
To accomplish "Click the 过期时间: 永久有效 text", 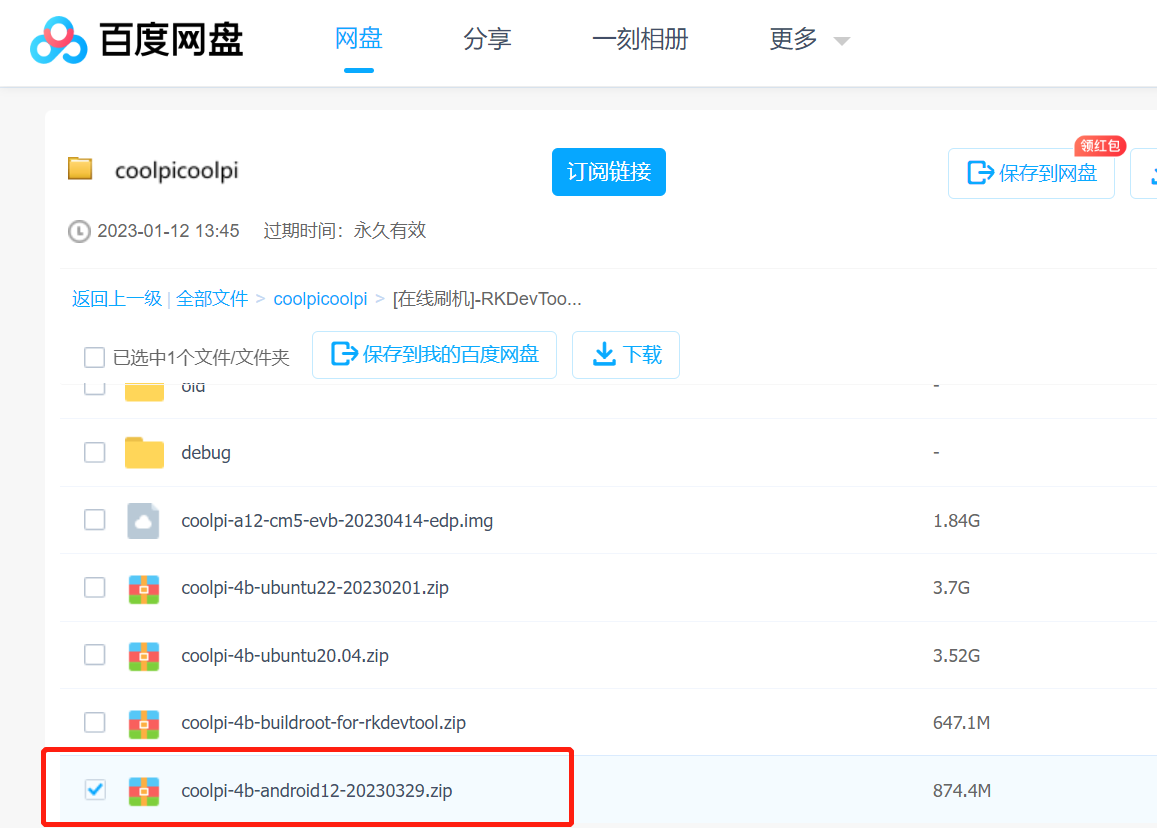I will [345, 231].
